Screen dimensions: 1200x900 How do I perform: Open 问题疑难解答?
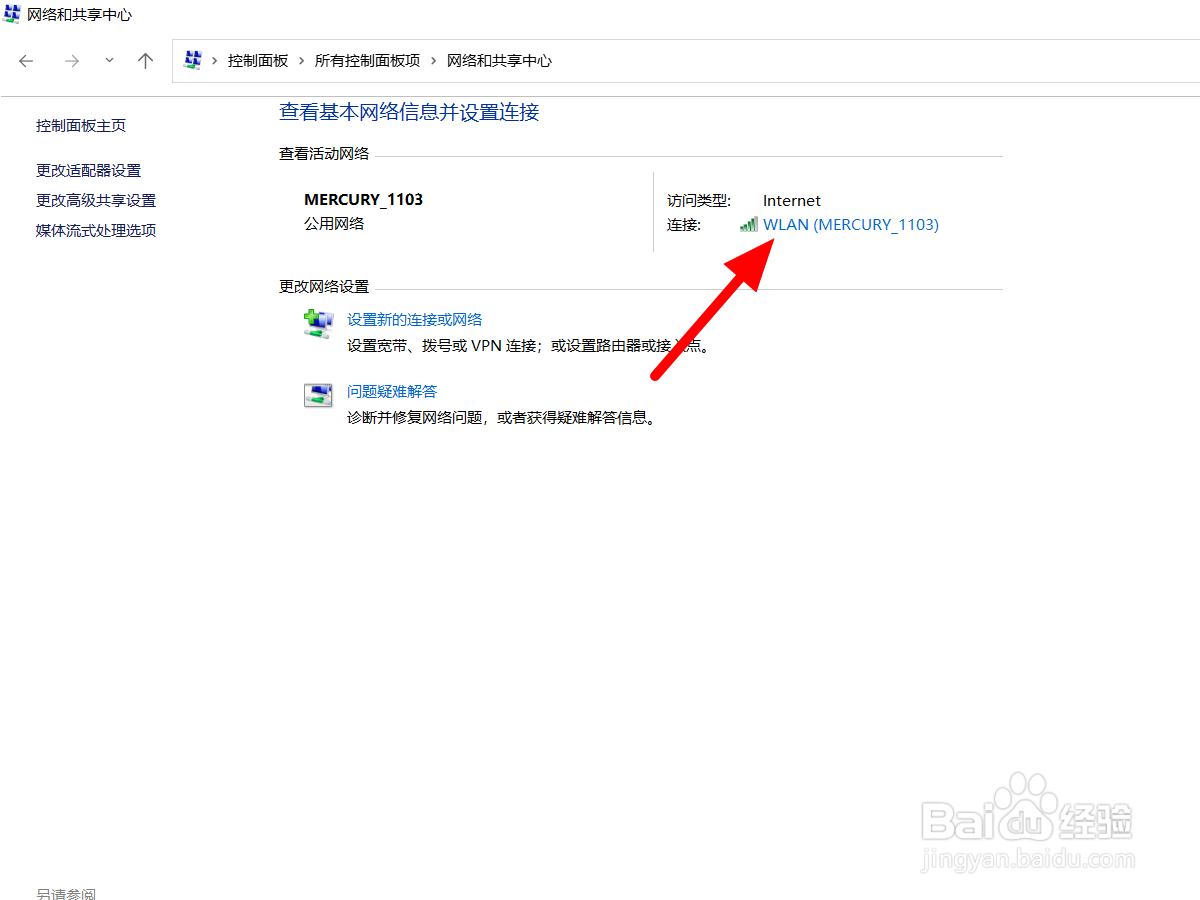click(391, 391)
